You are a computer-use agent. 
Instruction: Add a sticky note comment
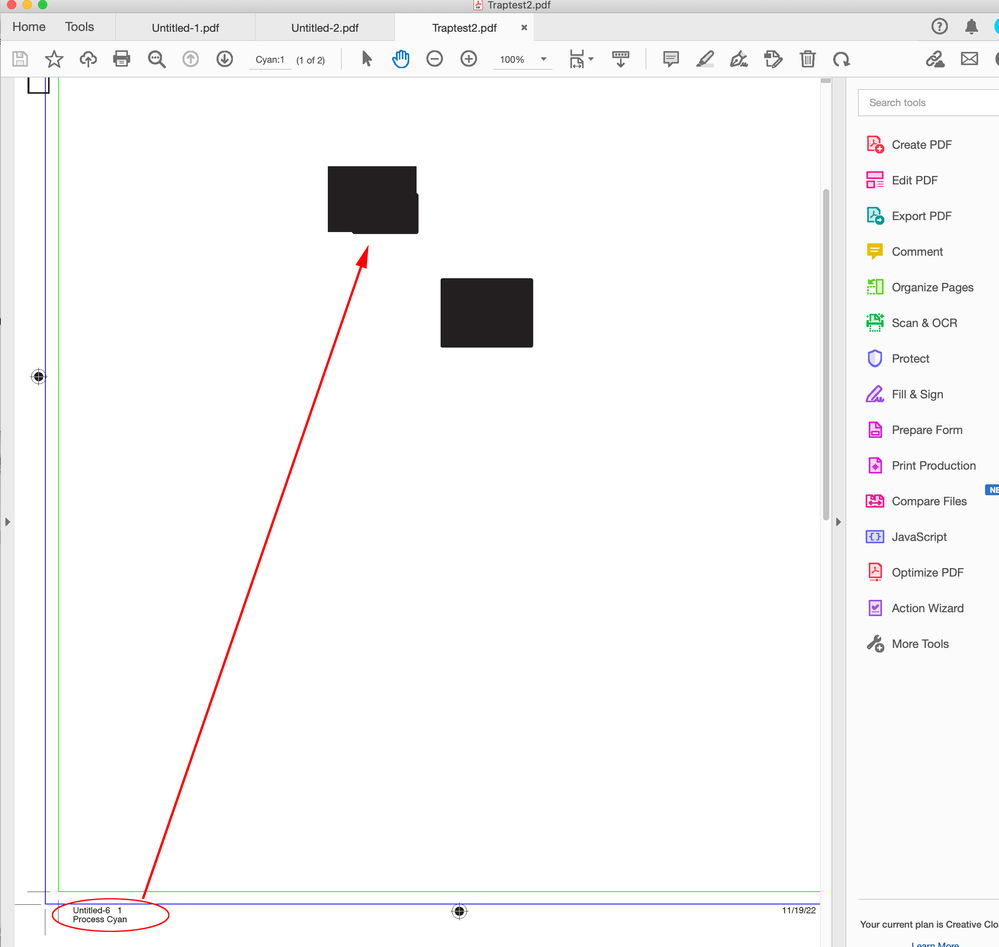pos(671,59)
